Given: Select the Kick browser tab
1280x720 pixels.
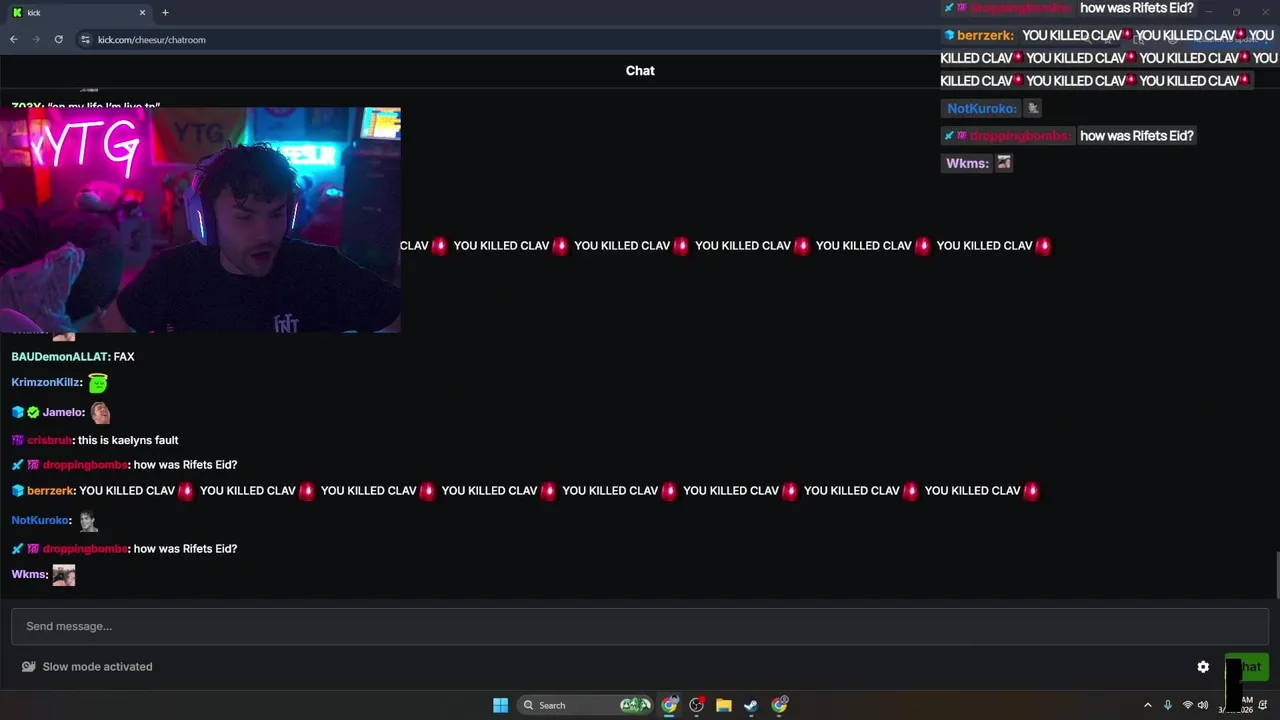Looking at the screenshot, I should click(78, 12).
